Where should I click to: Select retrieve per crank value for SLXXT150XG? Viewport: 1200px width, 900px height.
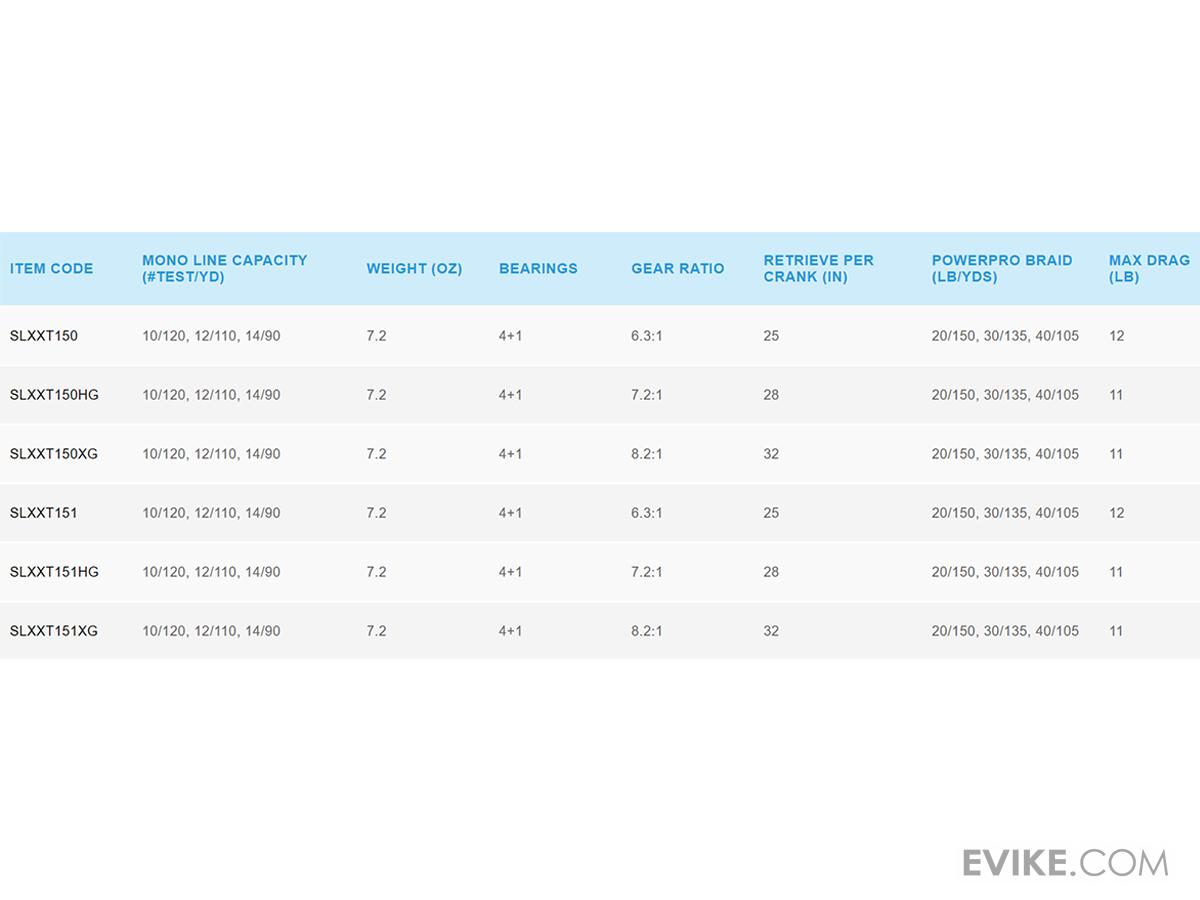[x=771, y=454]
